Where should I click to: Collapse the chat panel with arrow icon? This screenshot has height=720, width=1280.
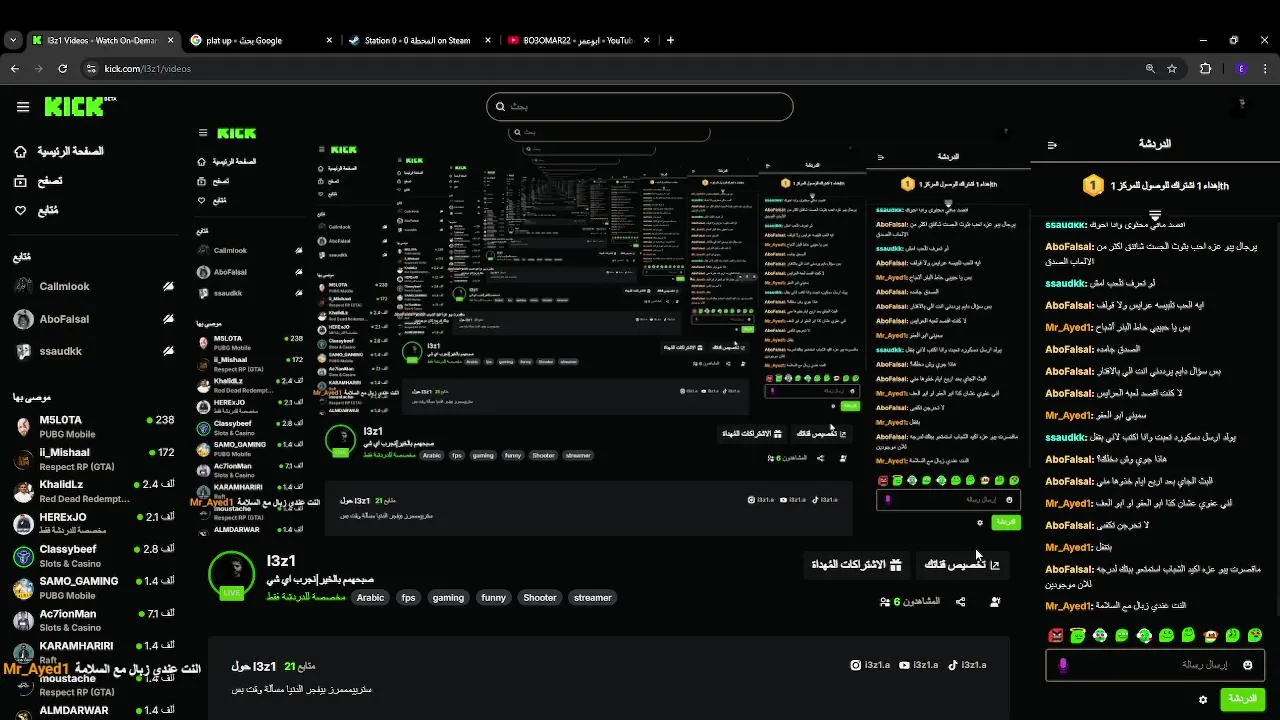(x=1052, y=145)
